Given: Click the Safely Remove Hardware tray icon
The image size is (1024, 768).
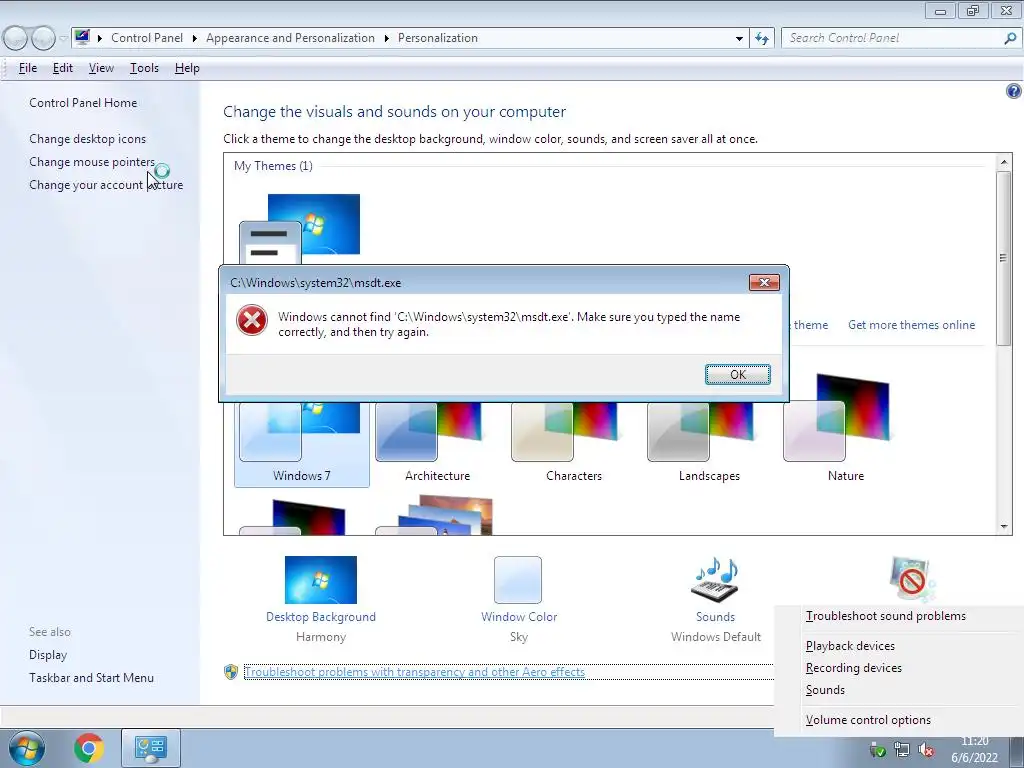Looking at the screenshot, I should point(878,750).
